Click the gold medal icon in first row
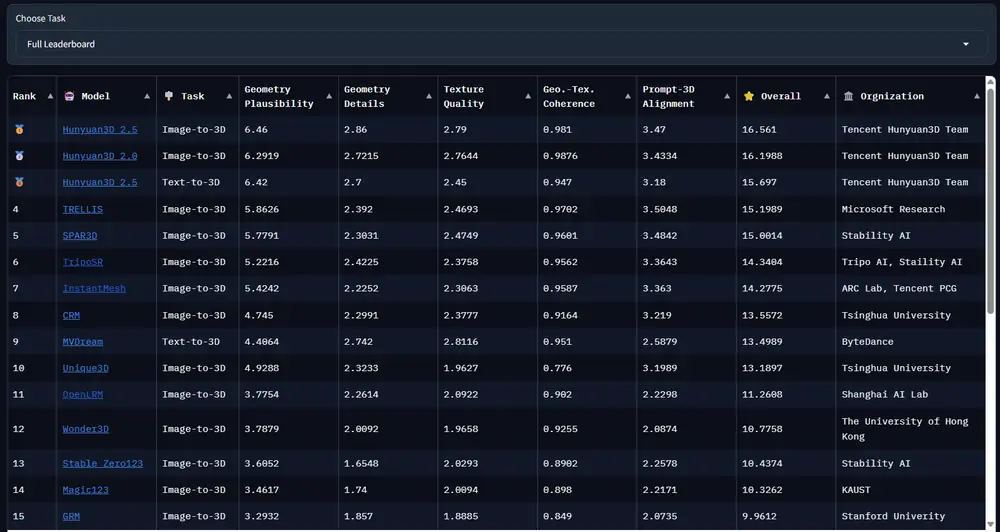This screenshot has height=532, width=1000. [x=18, y=130]
